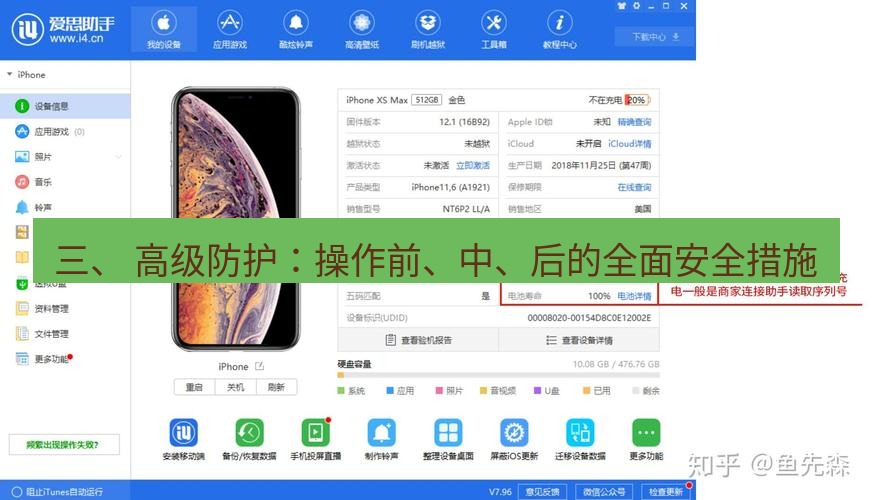
Task: Switch to the 应用游戏 top tab
Action: coord(230,30)
